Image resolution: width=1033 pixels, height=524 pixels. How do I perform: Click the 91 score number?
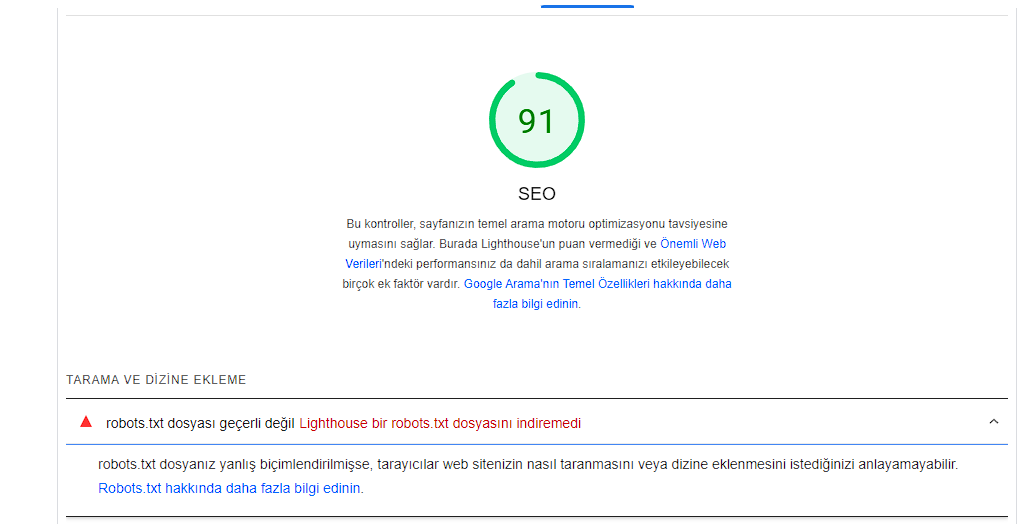click(x=536, y=121)
